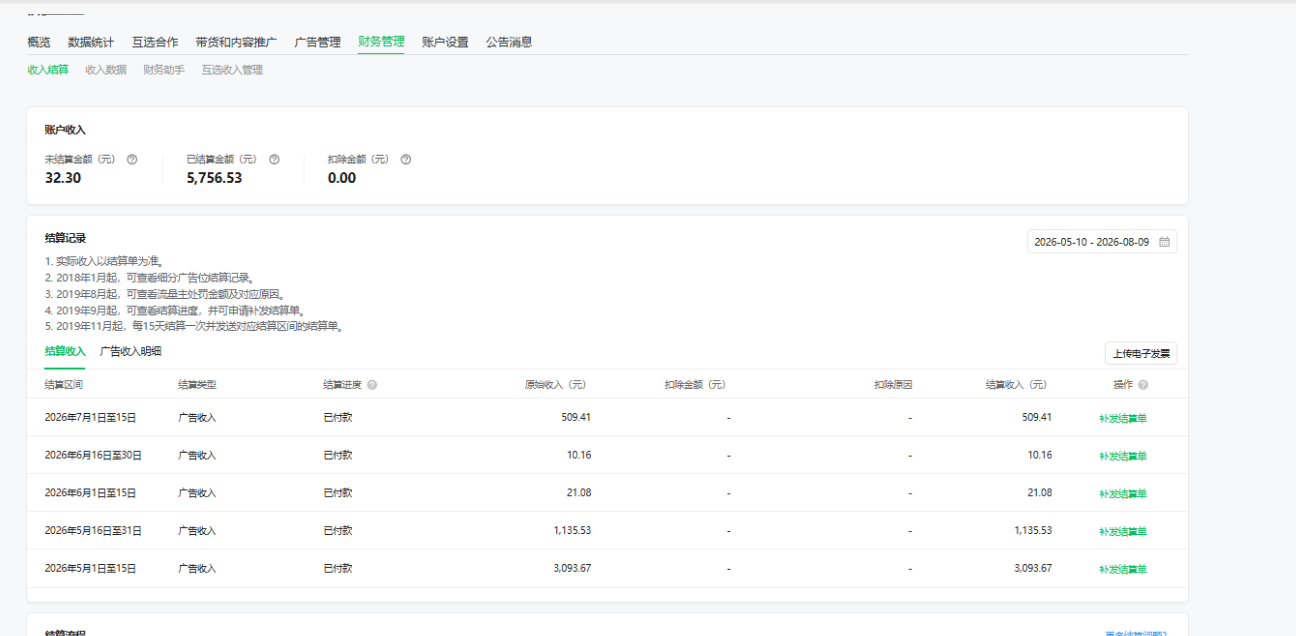Click 结算收入（元） column header

1017,385
